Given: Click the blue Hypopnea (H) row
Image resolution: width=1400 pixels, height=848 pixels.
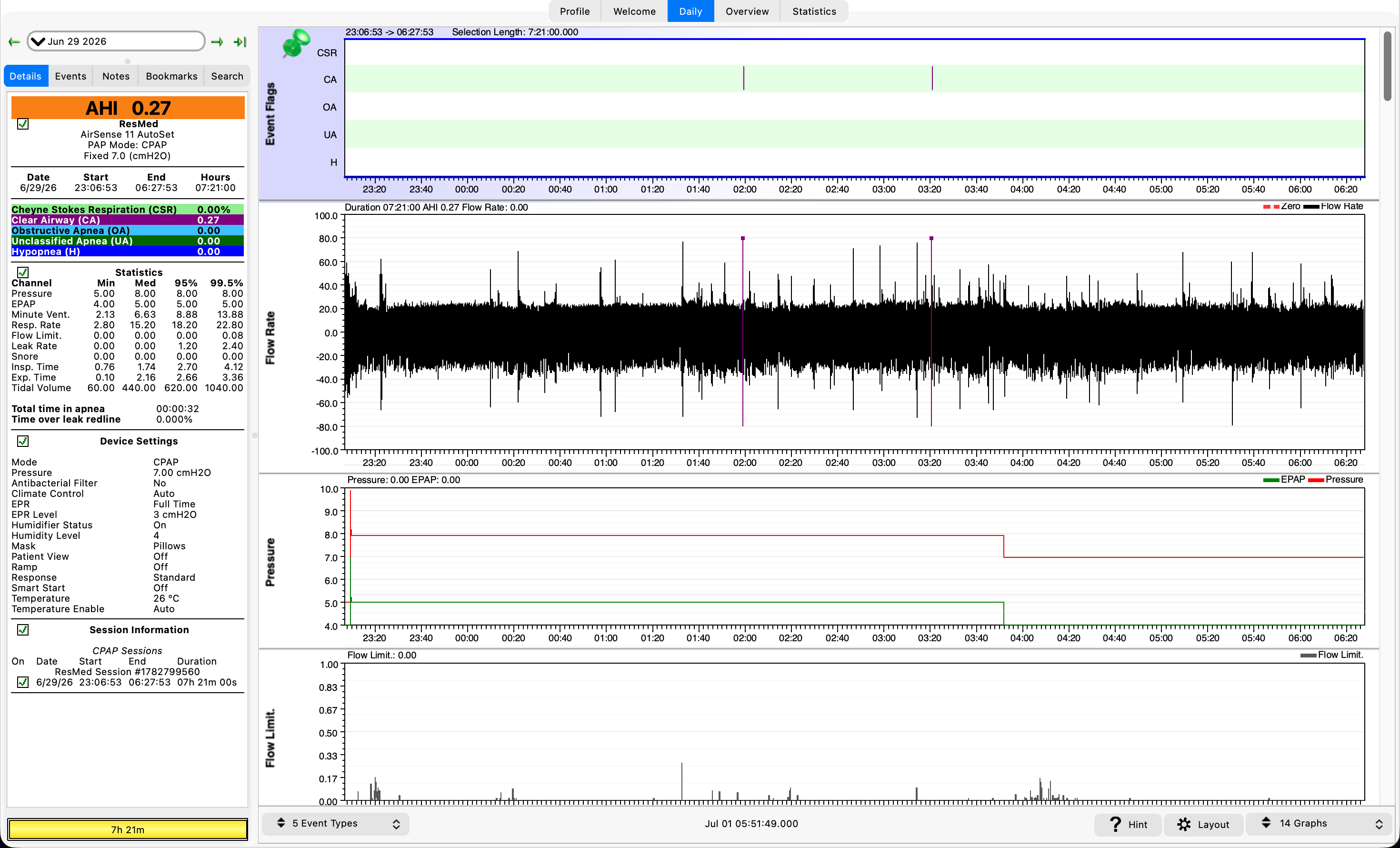Looking at the screenshot, I should (x=128, y=251).
